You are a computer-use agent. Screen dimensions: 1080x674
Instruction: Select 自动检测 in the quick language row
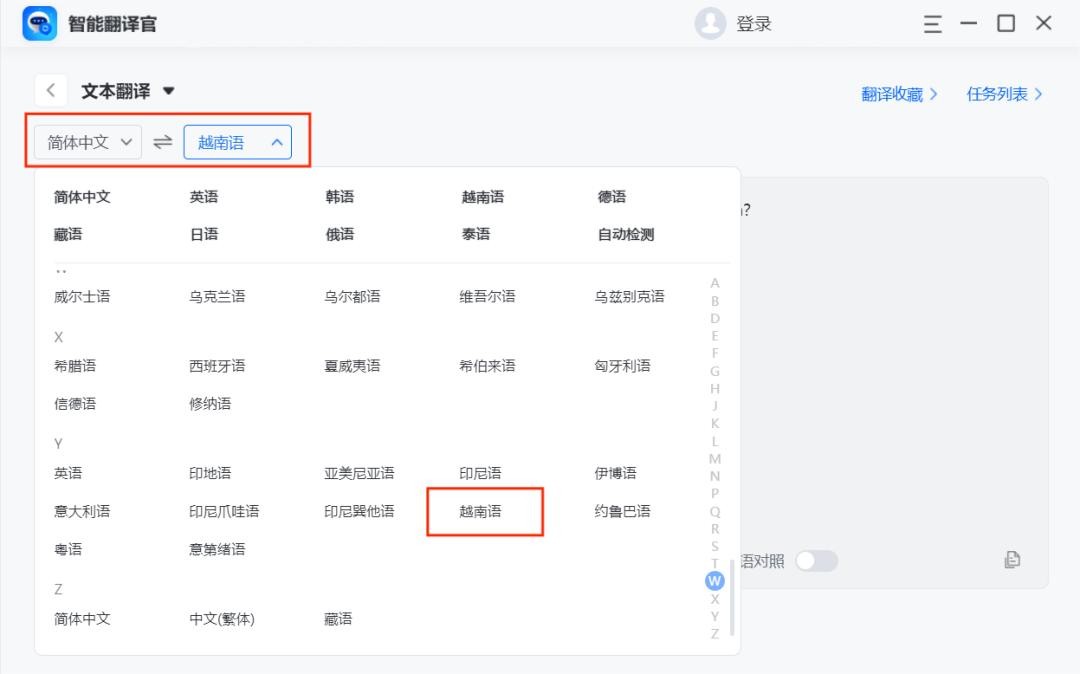click(x=625, y=235)
